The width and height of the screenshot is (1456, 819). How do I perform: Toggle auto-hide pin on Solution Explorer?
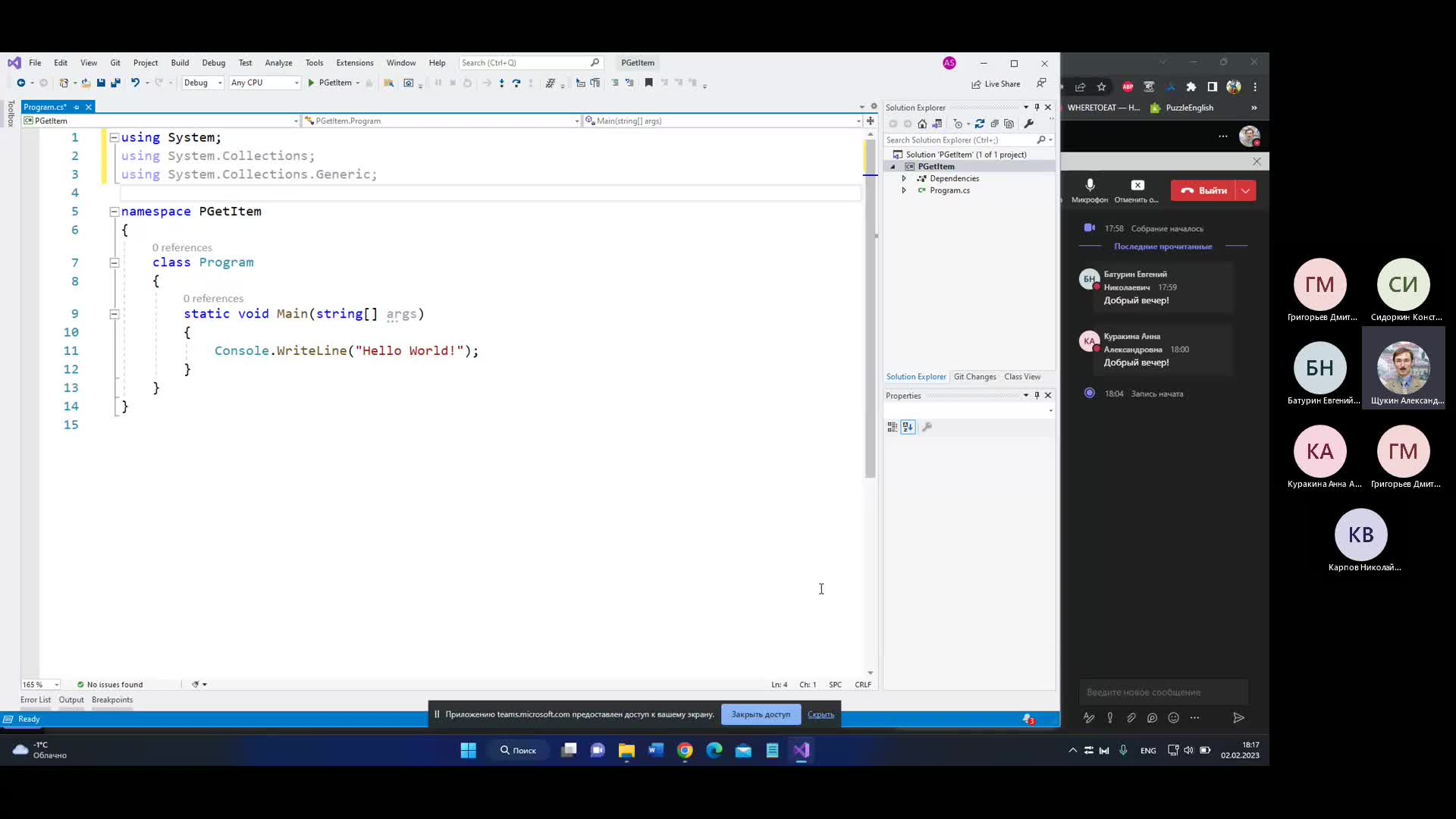coord(1037,107)
